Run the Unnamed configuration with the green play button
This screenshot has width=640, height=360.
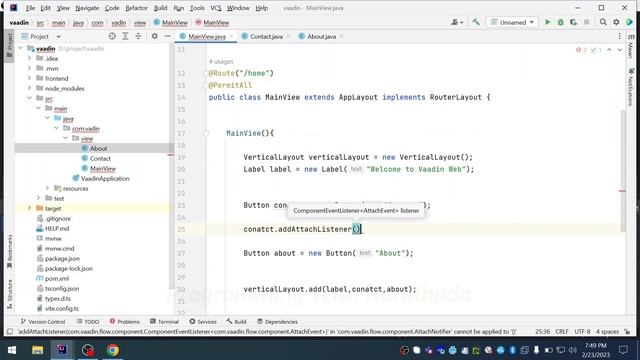[548, 22]
